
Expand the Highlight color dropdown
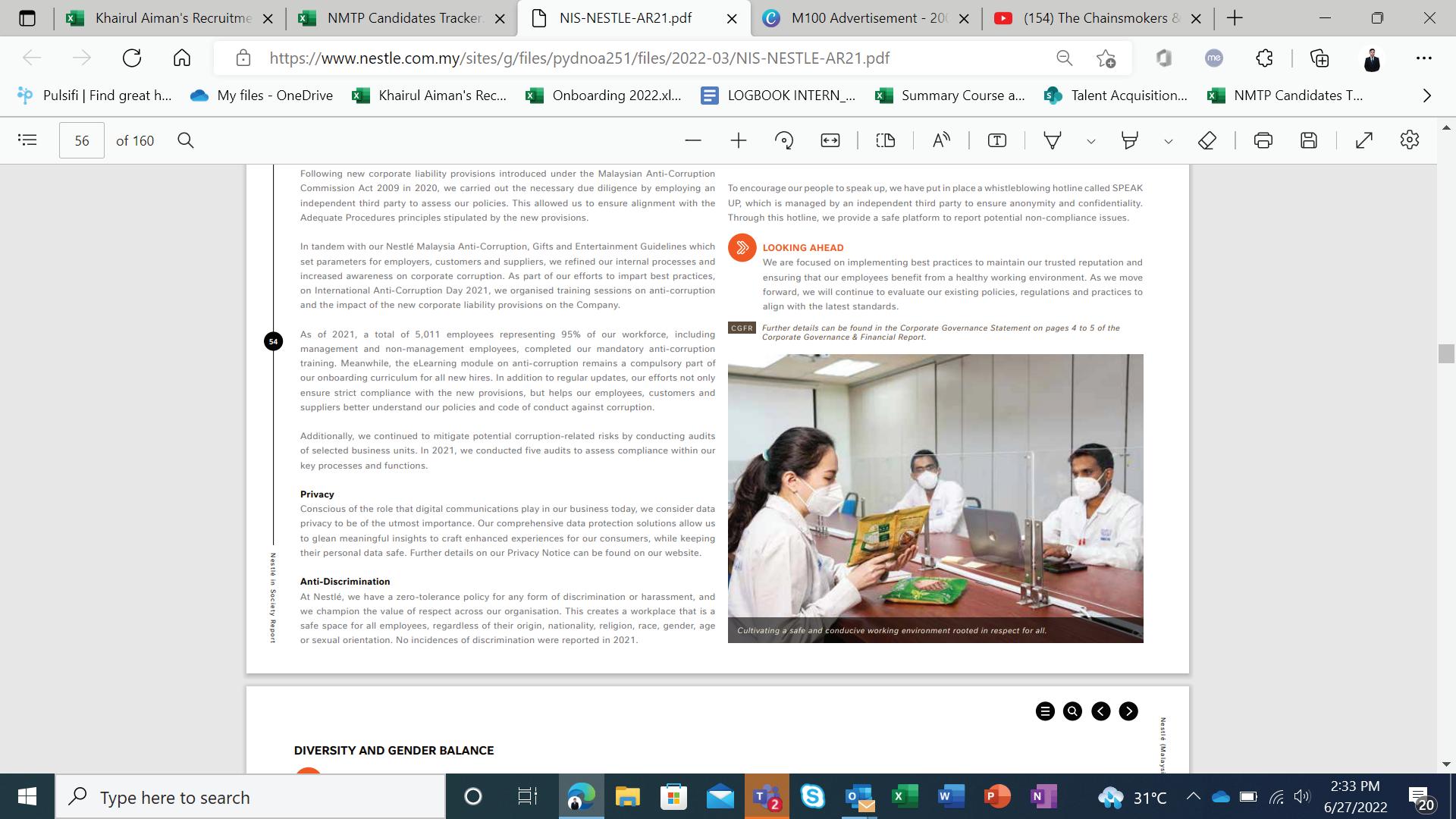pyautogui.click(x=1168, y=141)
